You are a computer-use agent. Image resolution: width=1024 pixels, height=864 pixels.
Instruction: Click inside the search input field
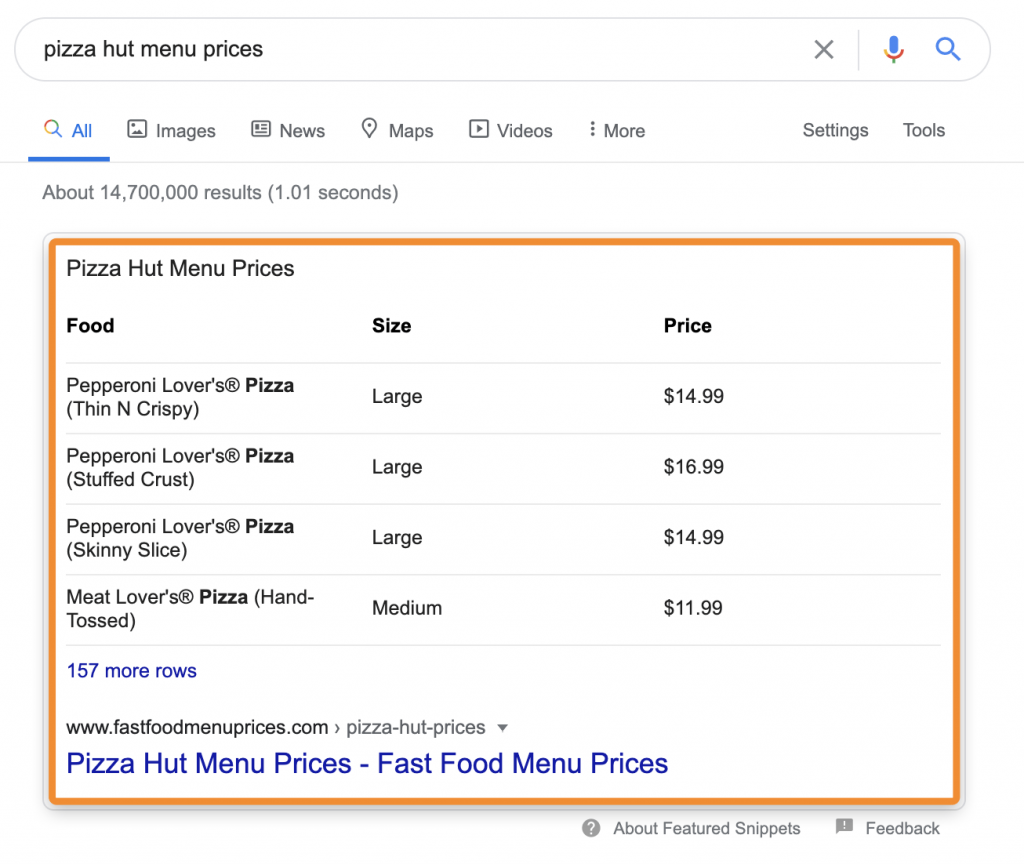pos(400,49)
